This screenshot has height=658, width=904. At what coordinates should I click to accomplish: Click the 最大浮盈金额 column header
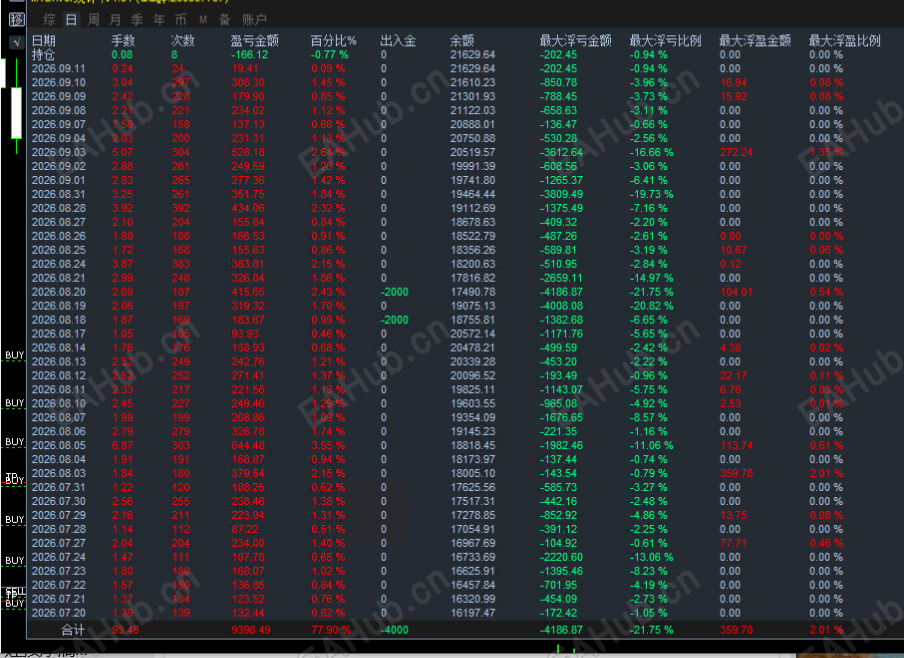click(755, 40)
